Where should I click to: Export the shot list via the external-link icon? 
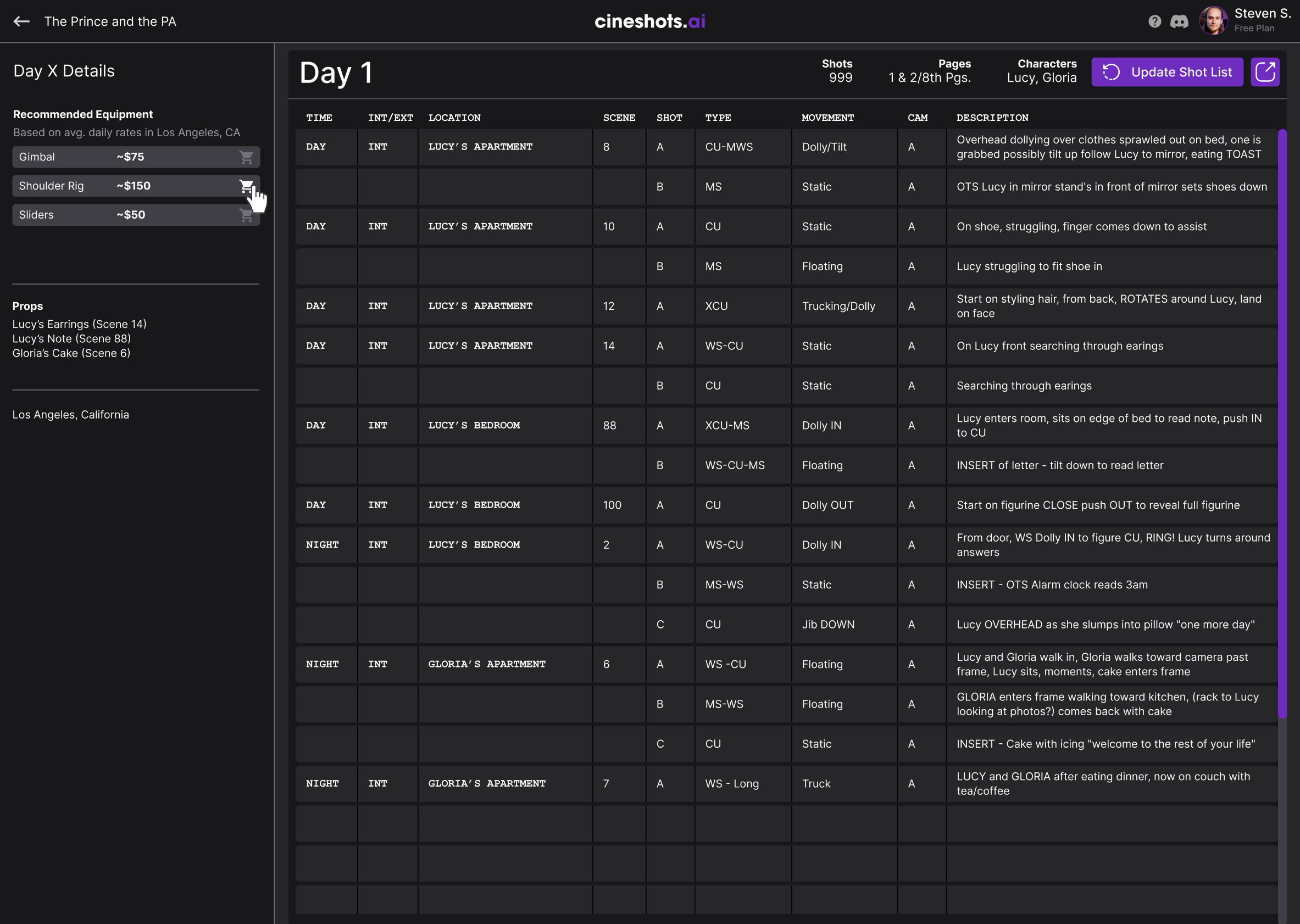[1265, 71]
